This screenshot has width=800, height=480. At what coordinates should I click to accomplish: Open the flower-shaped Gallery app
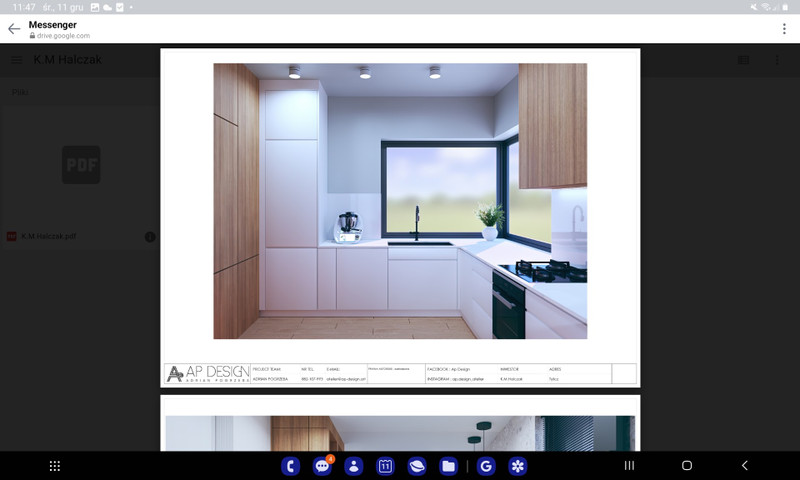pos(517,466)
